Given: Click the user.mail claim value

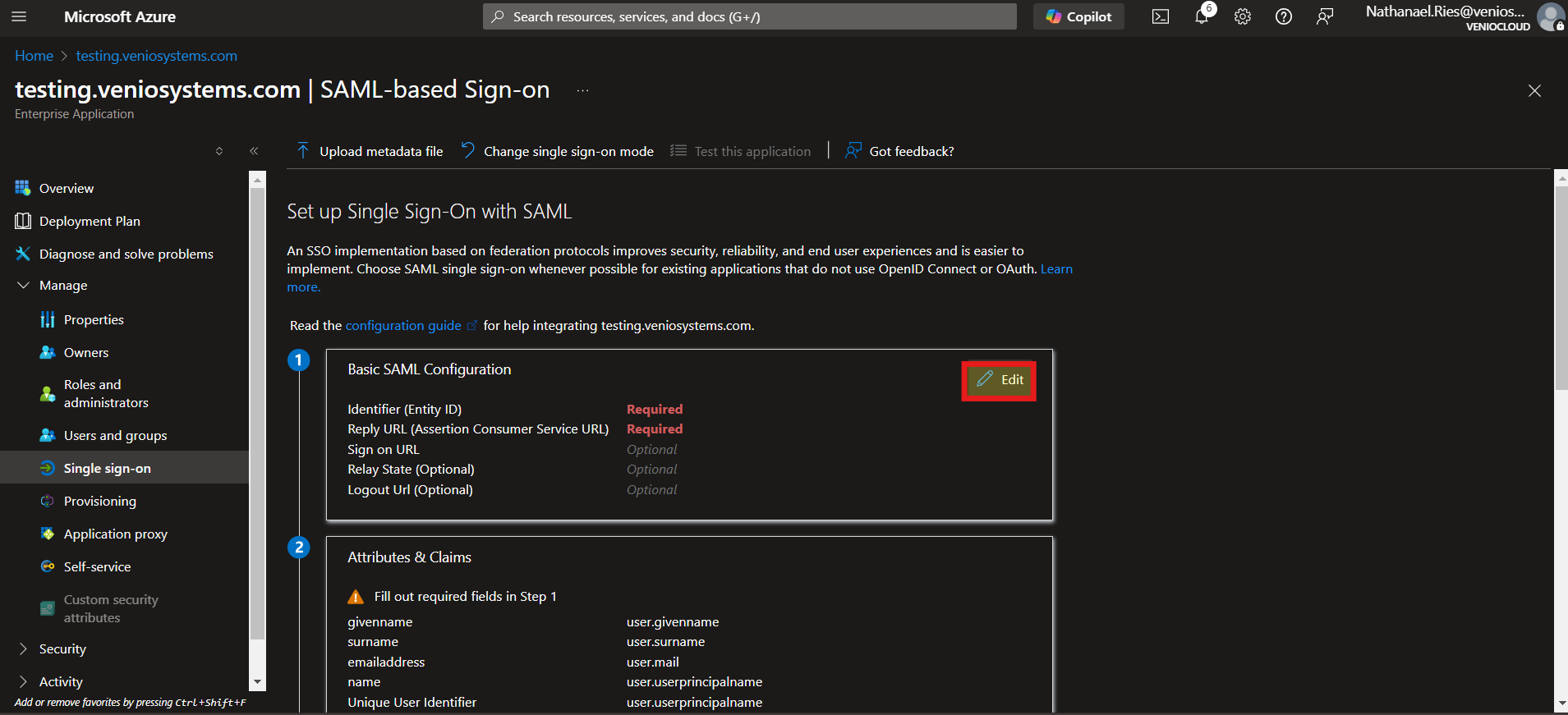Looking at the screenshot, I should (653, 662).
